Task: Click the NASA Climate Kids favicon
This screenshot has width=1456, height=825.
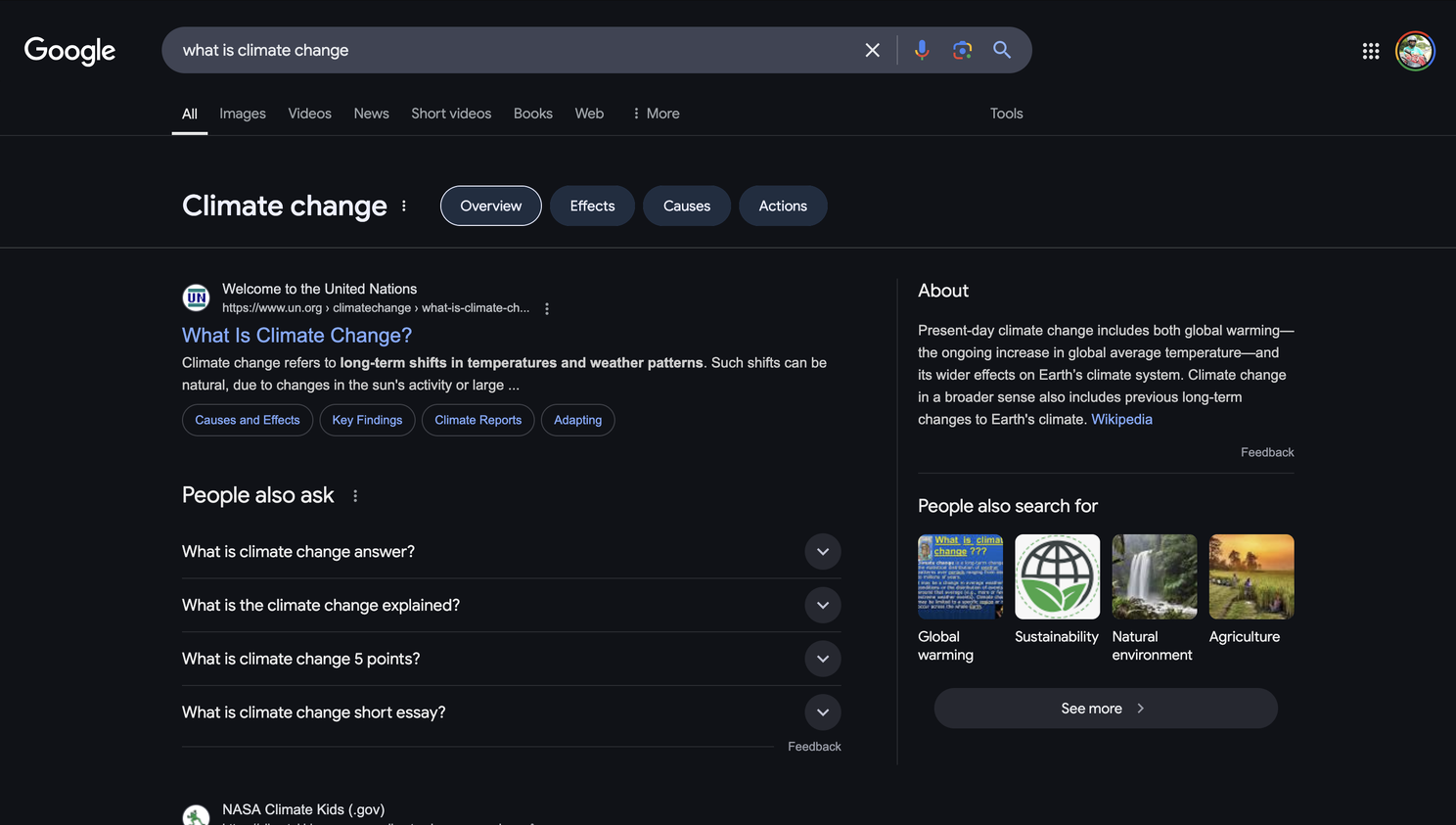Action: click(x=197, y=815)
